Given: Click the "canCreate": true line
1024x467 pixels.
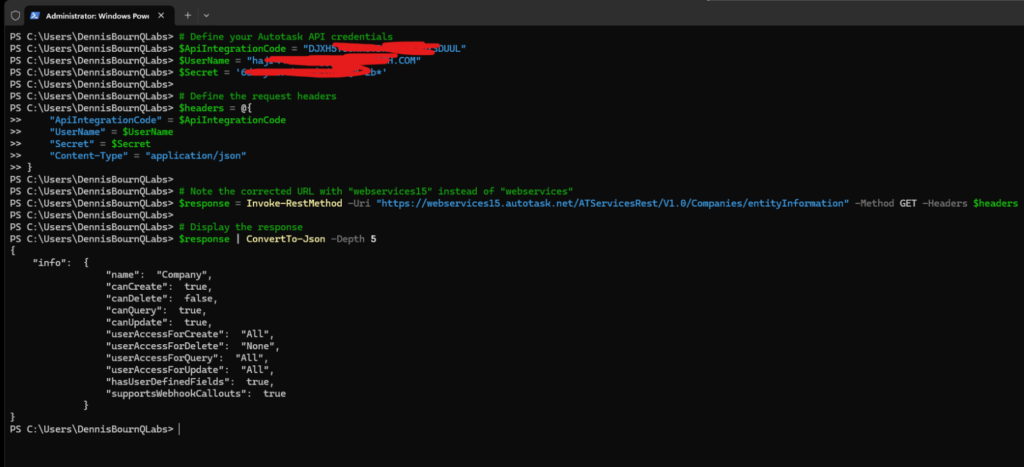Looking at the screenshot, I should 159,287.
